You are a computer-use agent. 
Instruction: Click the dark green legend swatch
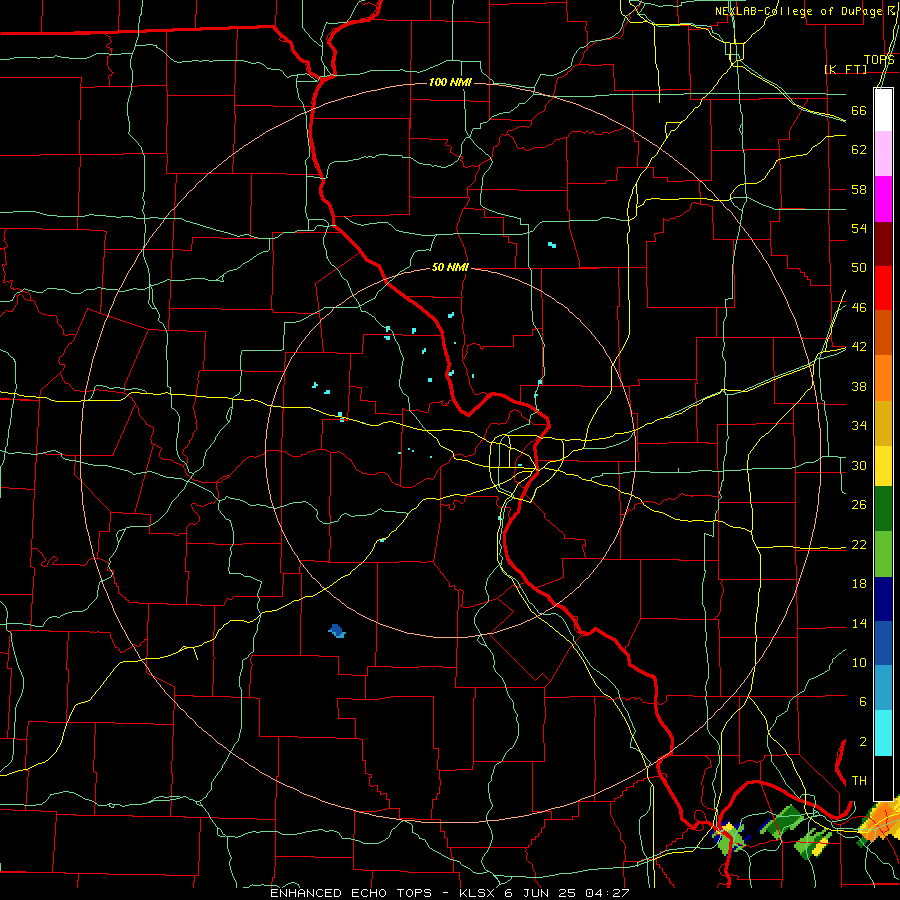(x=883, y=509)
